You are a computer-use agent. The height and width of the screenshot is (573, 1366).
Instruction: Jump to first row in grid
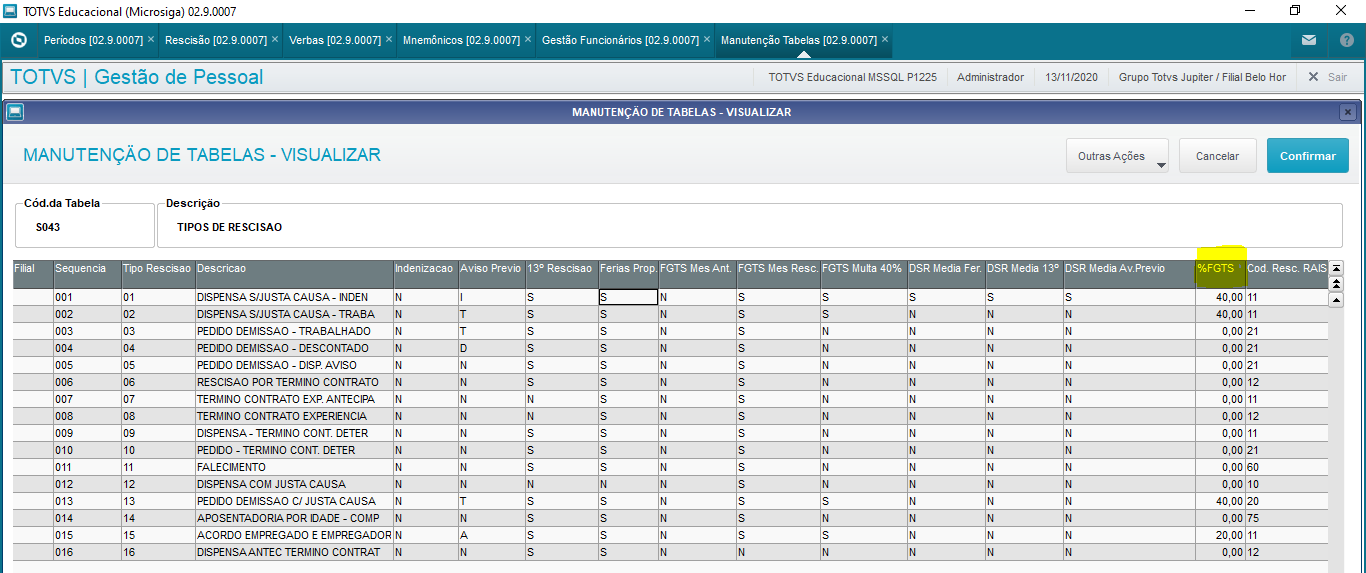tap(1336, 268)
